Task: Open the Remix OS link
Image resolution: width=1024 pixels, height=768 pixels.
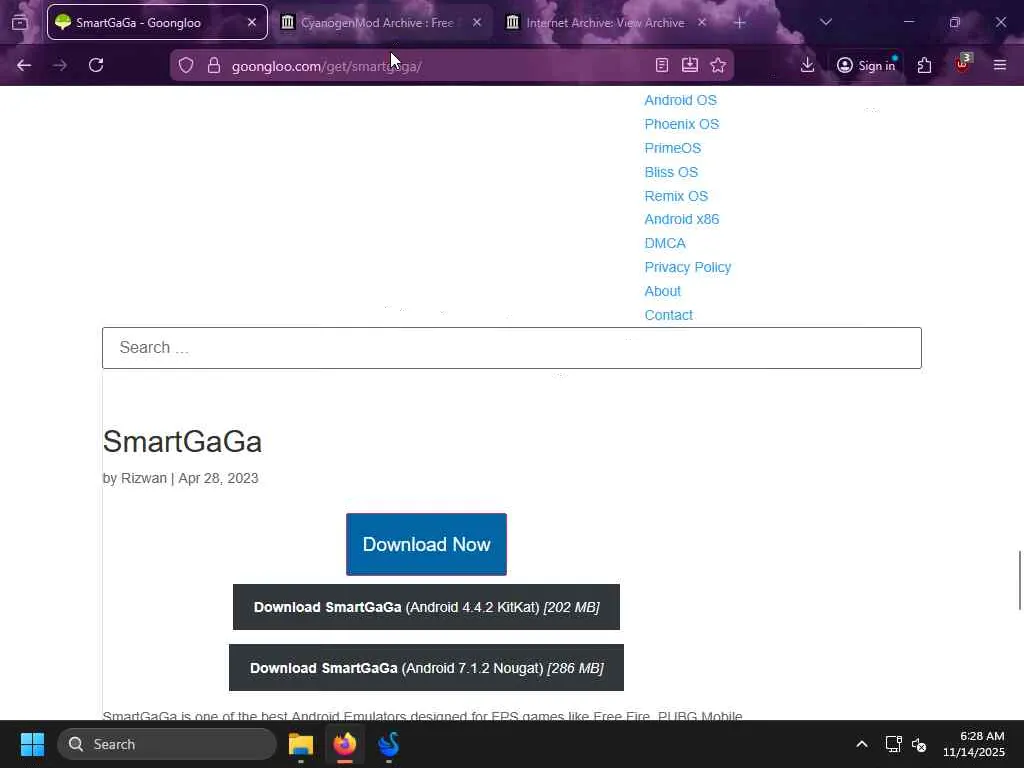Action: (676, 196)
